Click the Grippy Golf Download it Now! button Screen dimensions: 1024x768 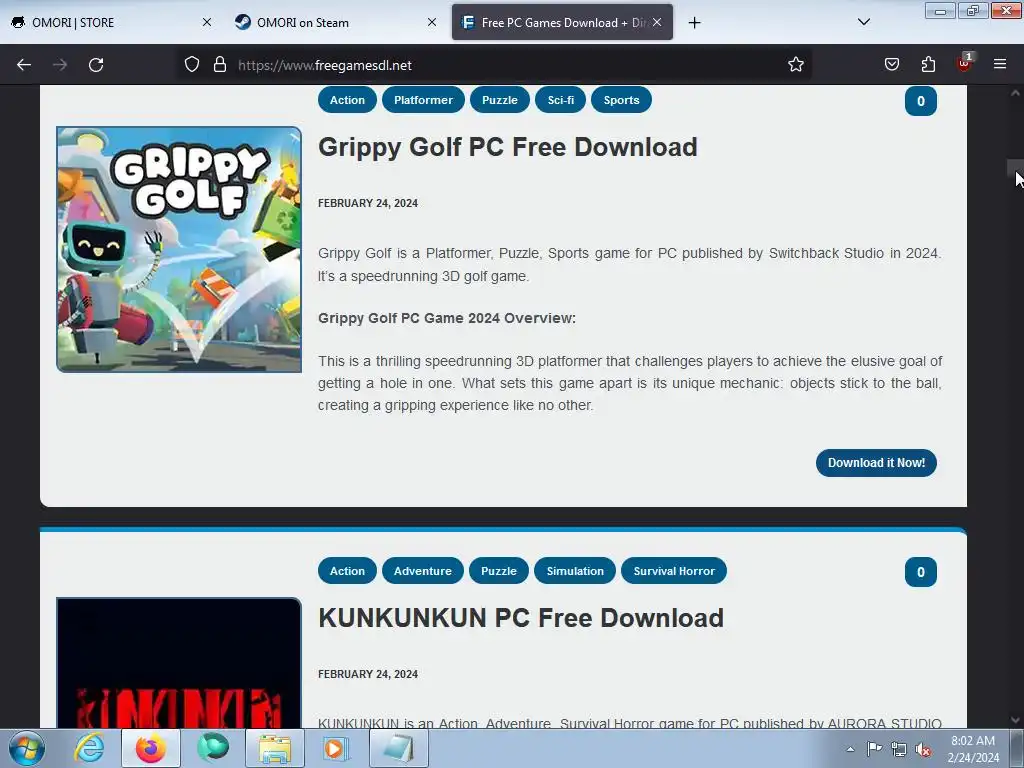click(876, 463)
